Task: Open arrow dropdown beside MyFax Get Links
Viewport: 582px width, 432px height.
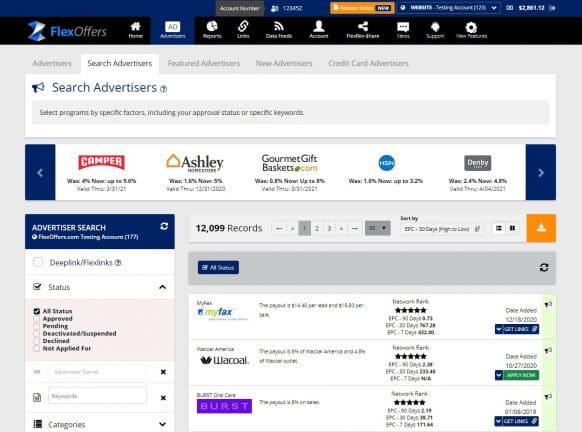Action: [499, 329]
